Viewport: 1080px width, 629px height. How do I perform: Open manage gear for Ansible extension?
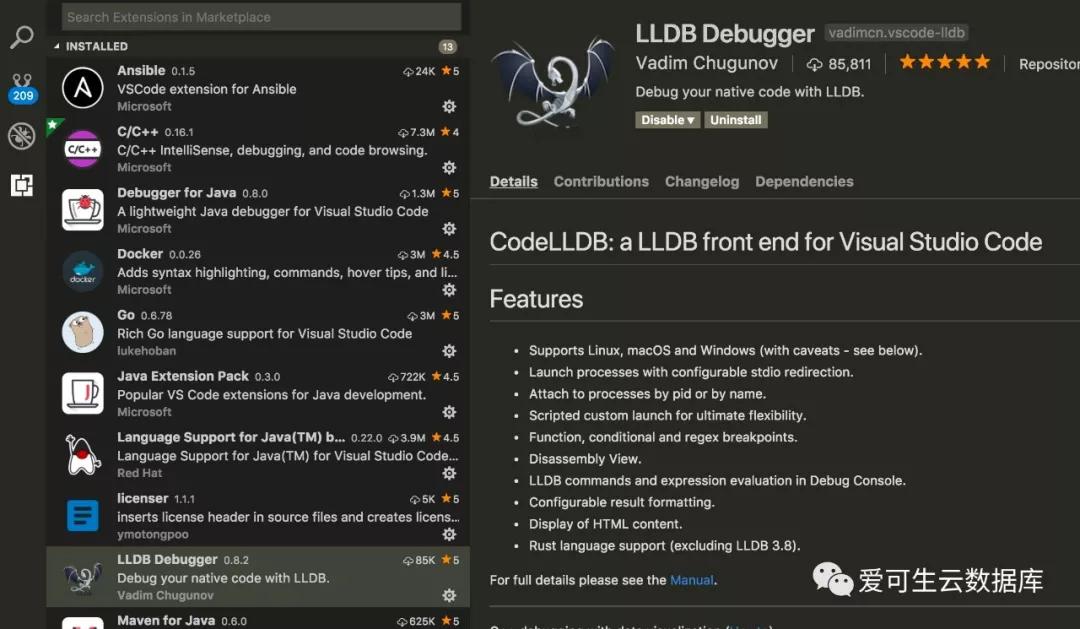(449, 106)
